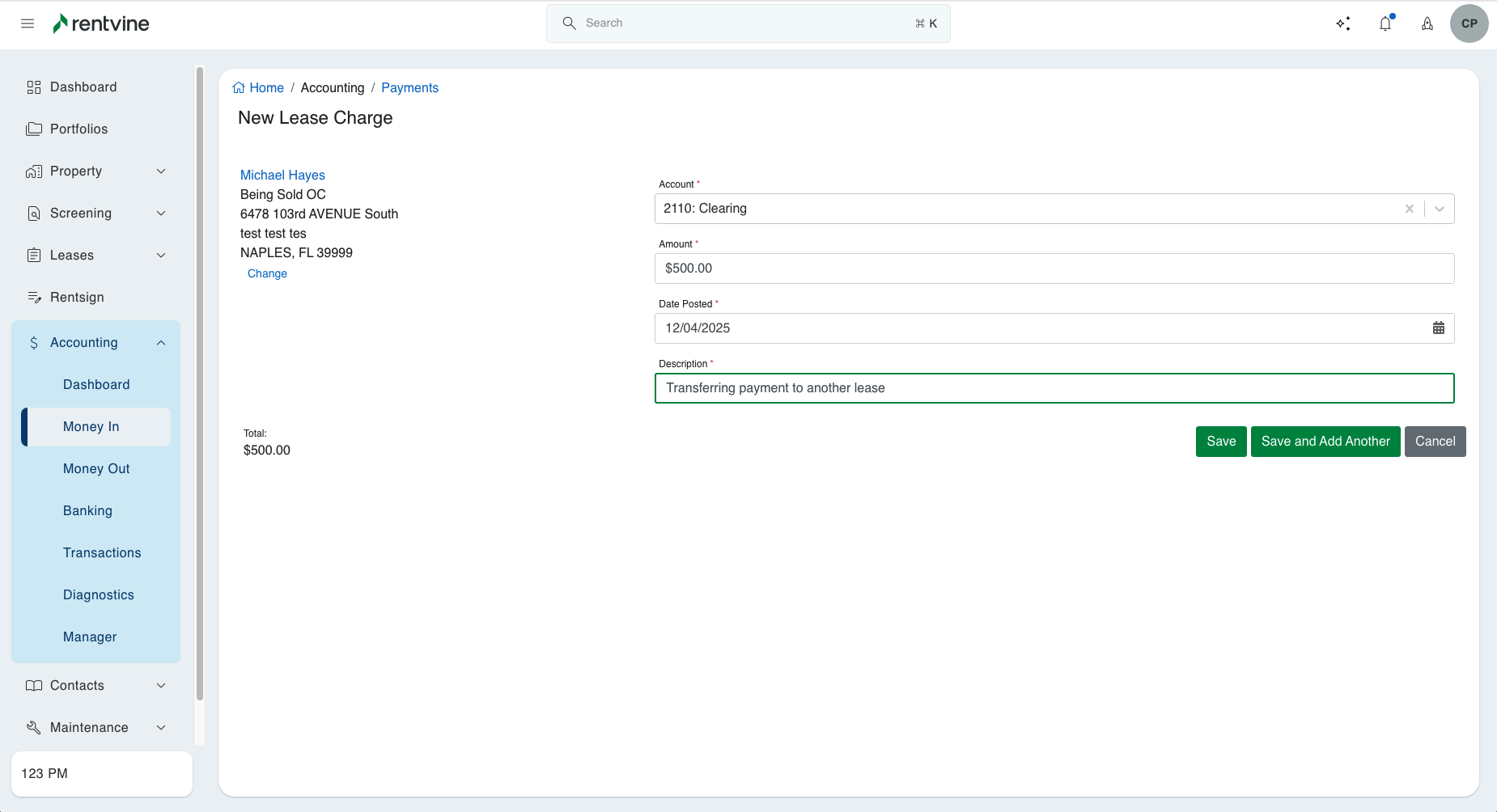Click into the Amount field
The image size is (1497, 812).
point(1054,269)
